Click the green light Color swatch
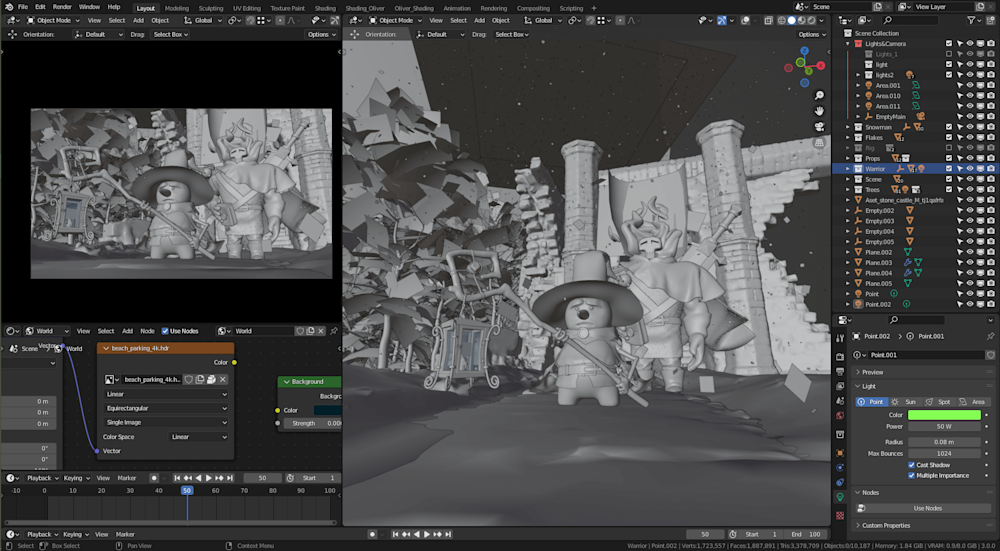 point(944,414)
